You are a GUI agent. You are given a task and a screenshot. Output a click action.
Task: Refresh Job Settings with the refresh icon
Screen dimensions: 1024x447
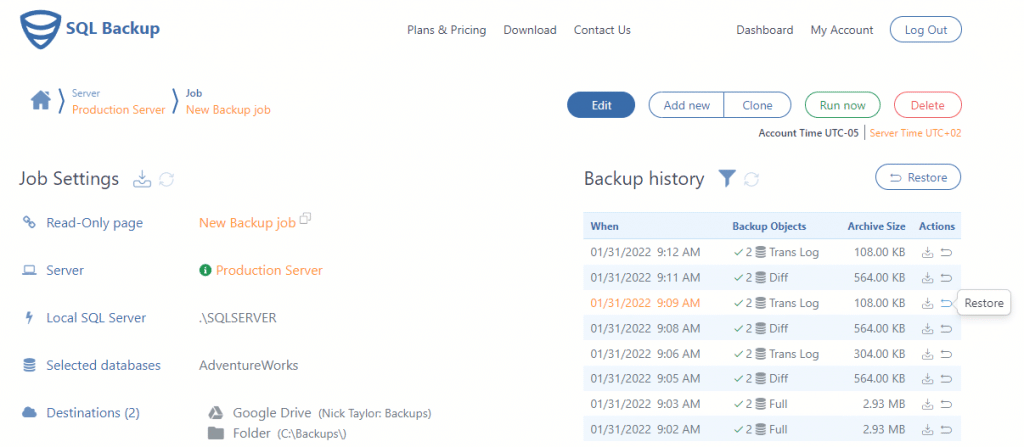pyautogui.click(x=167, y=179)
